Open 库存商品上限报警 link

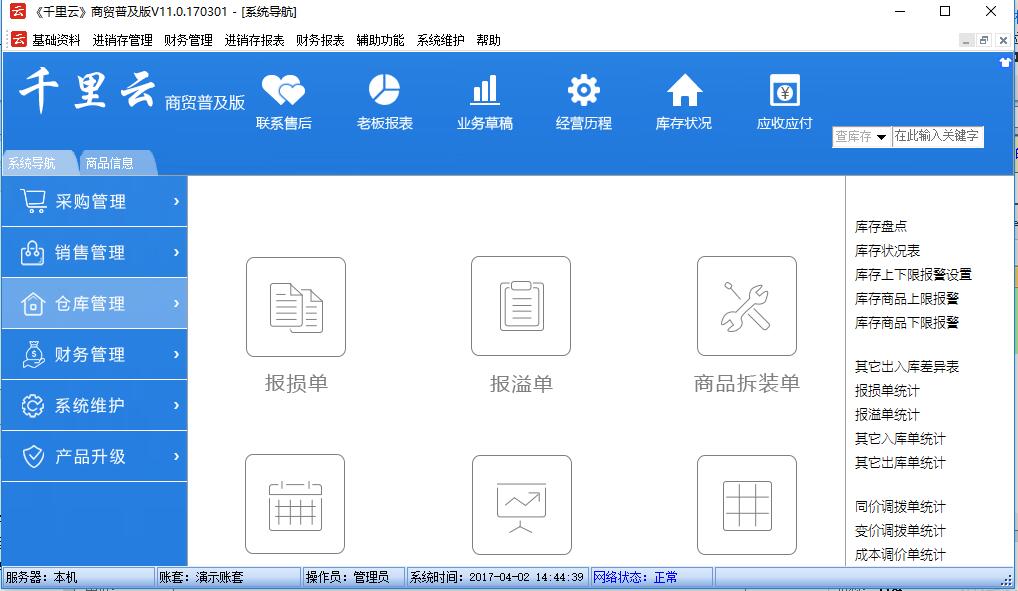[x=906, y=298]
